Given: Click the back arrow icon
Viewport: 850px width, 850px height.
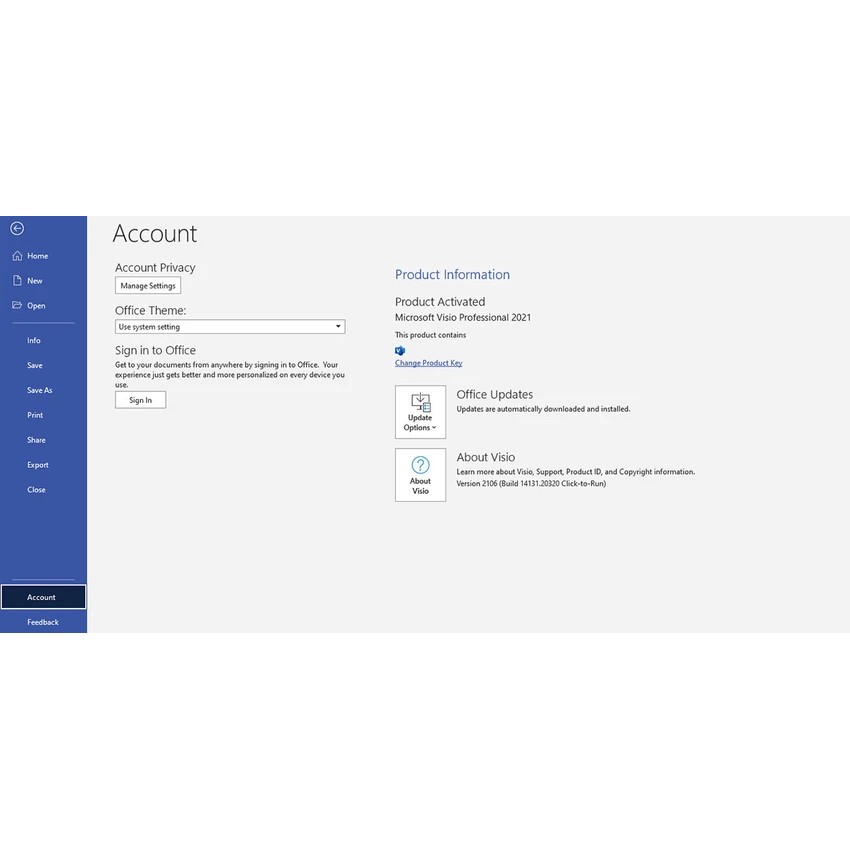Looking at the screenshot, I should [x=17, y=229].
